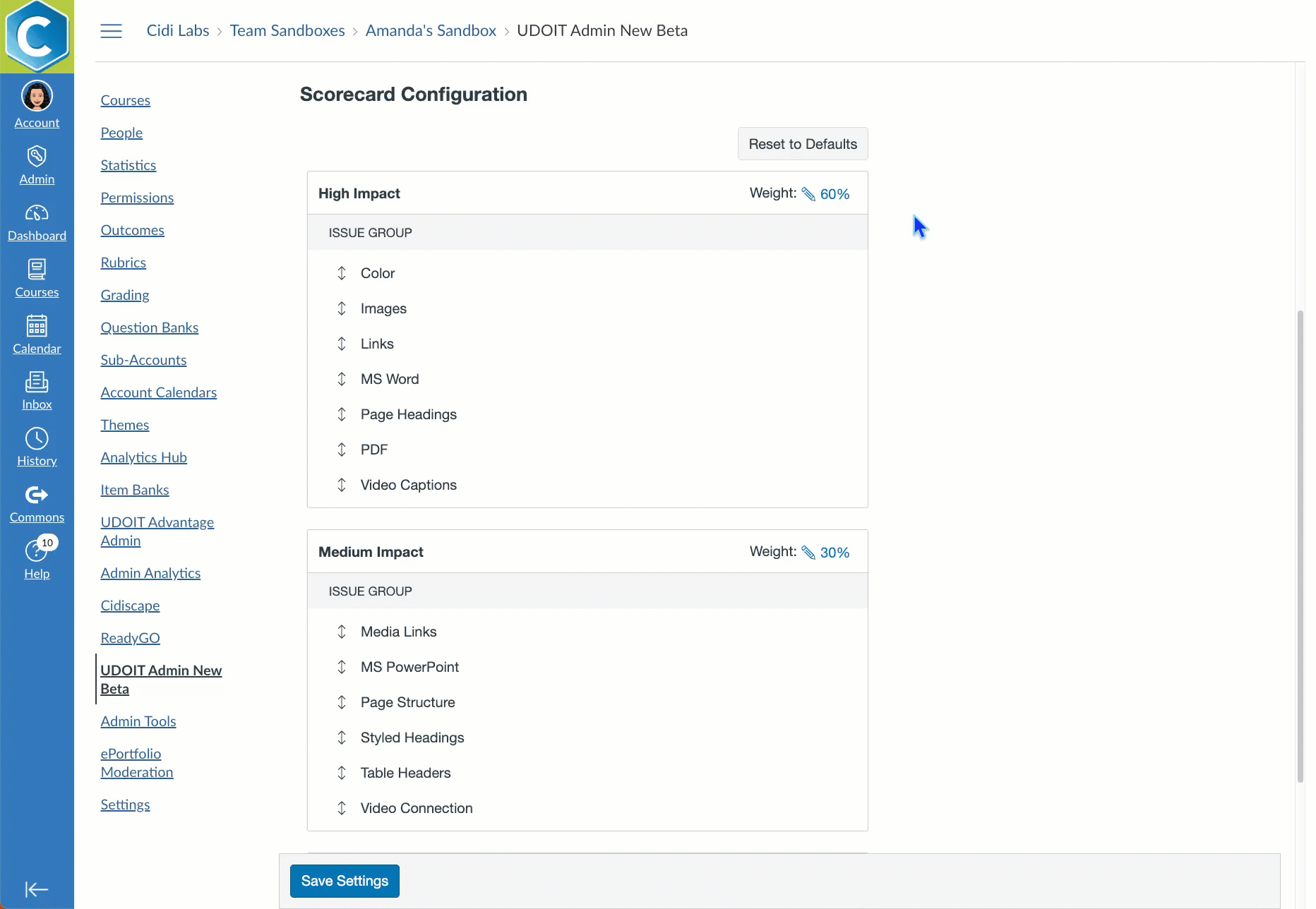Click the Medium Impact section heading

point(371,552)
